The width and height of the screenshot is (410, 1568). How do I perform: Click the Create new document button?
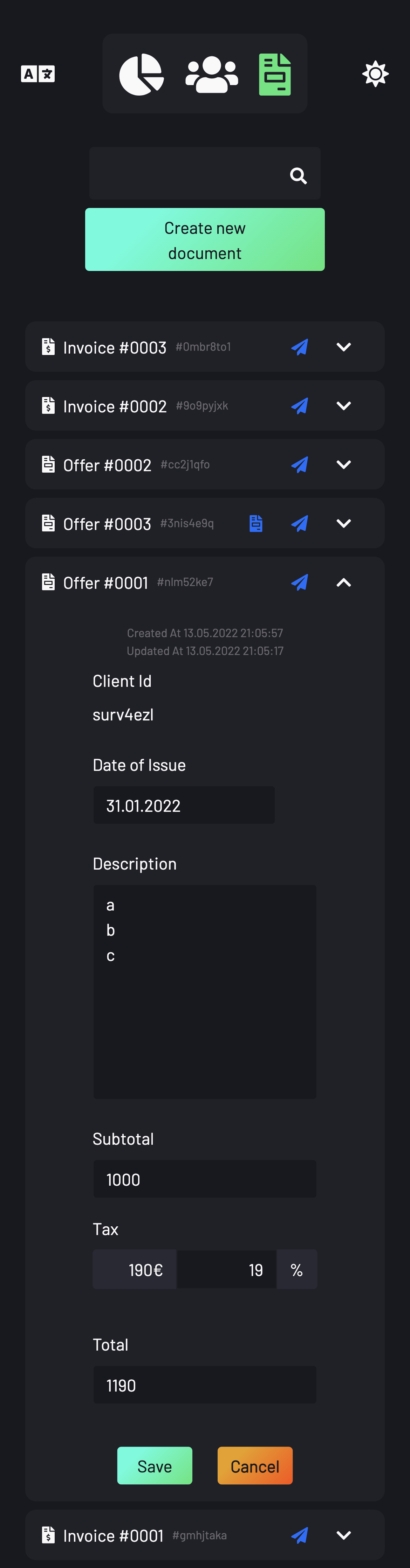pyautogui.click(x=205, y=239)
